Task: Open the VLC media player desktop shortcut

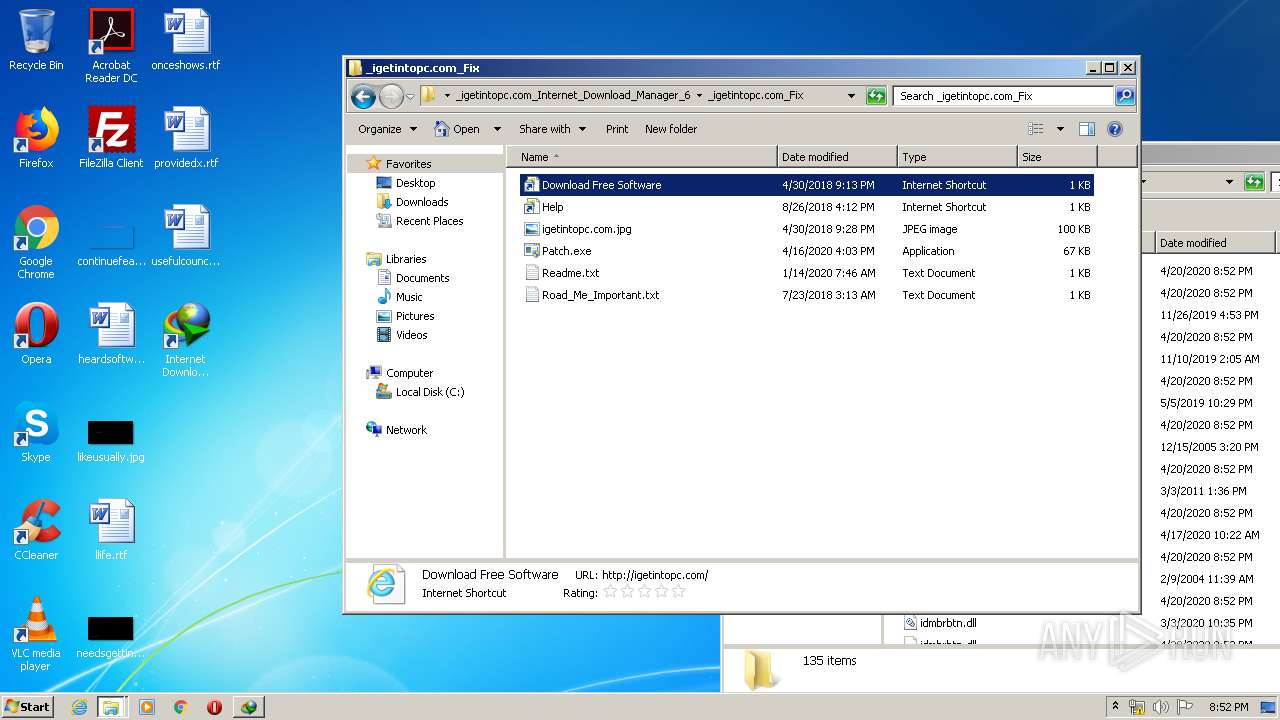Action: coord(36,634)
